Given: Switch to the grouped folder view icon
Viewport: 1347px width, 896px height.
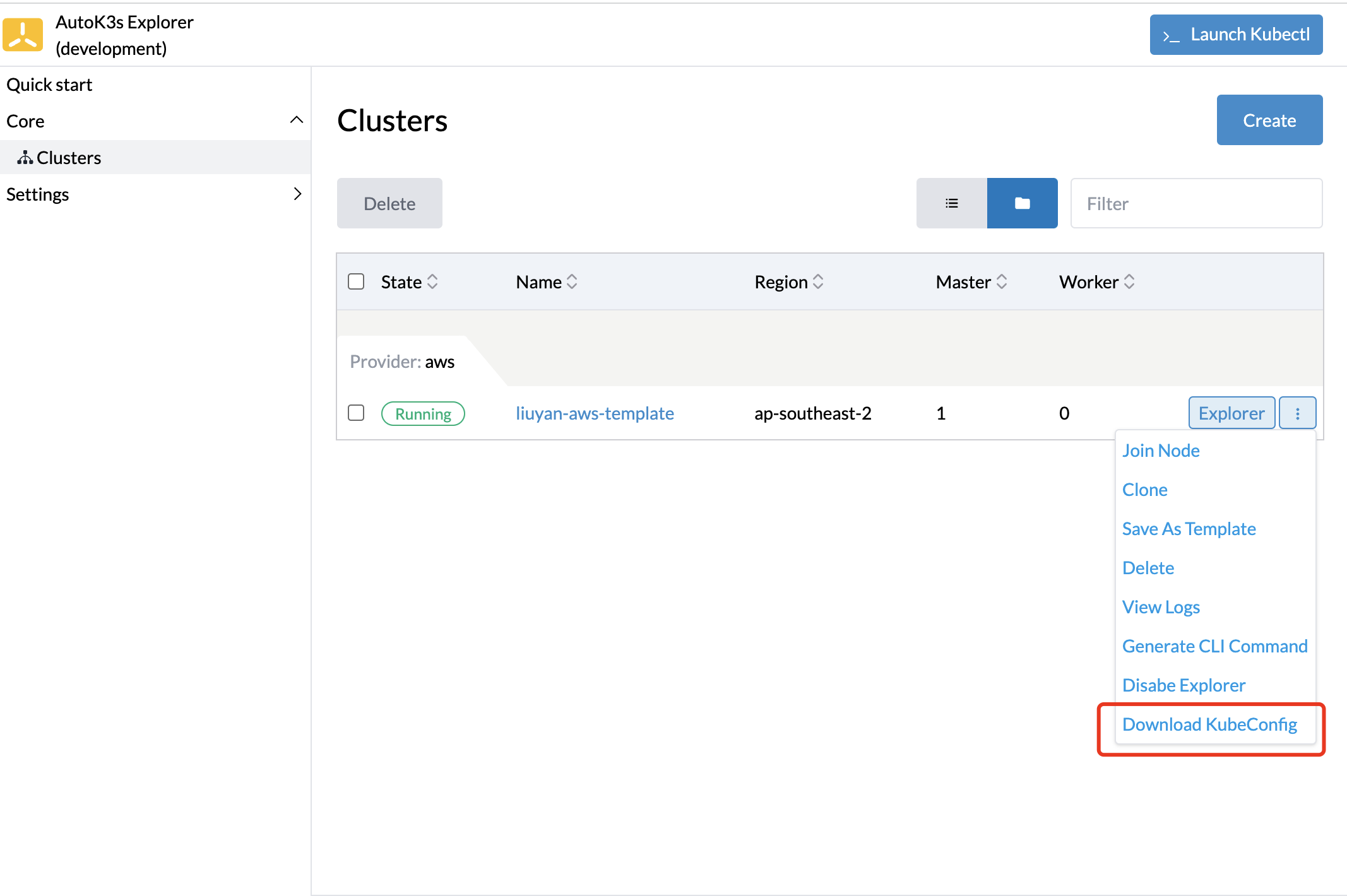Looking at the screenshot, I should (x=1022, y=203).
